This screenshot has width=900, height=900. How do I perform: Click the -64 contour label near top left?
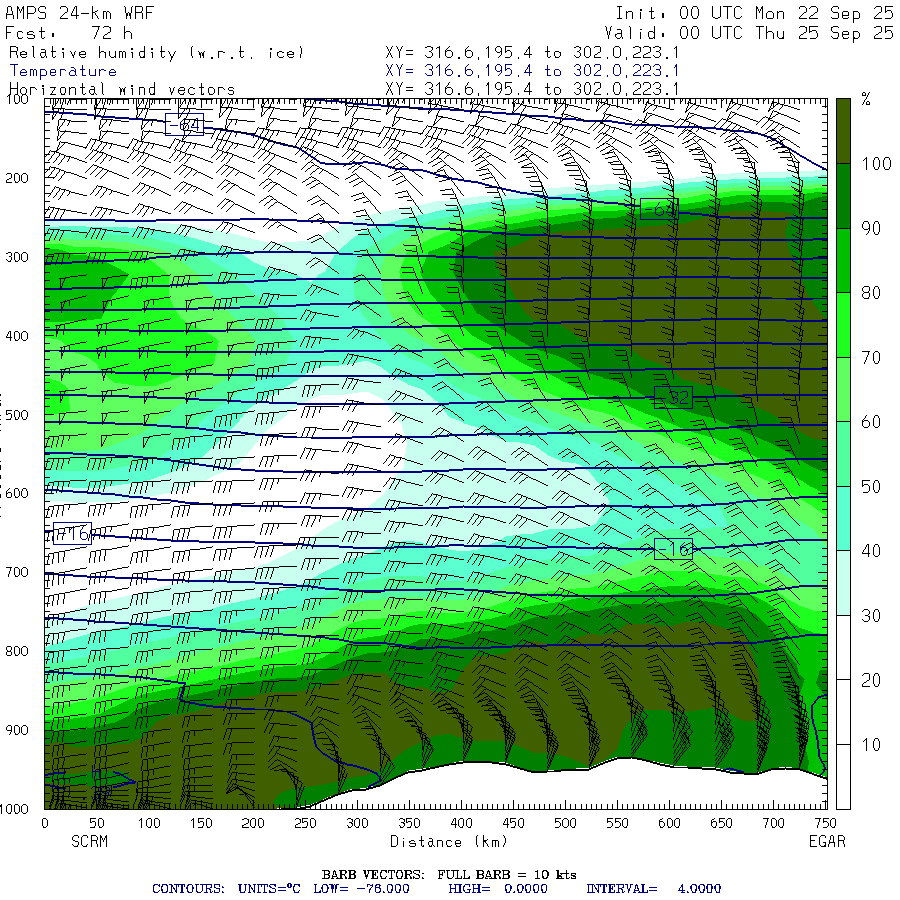(x=184, y=125)
